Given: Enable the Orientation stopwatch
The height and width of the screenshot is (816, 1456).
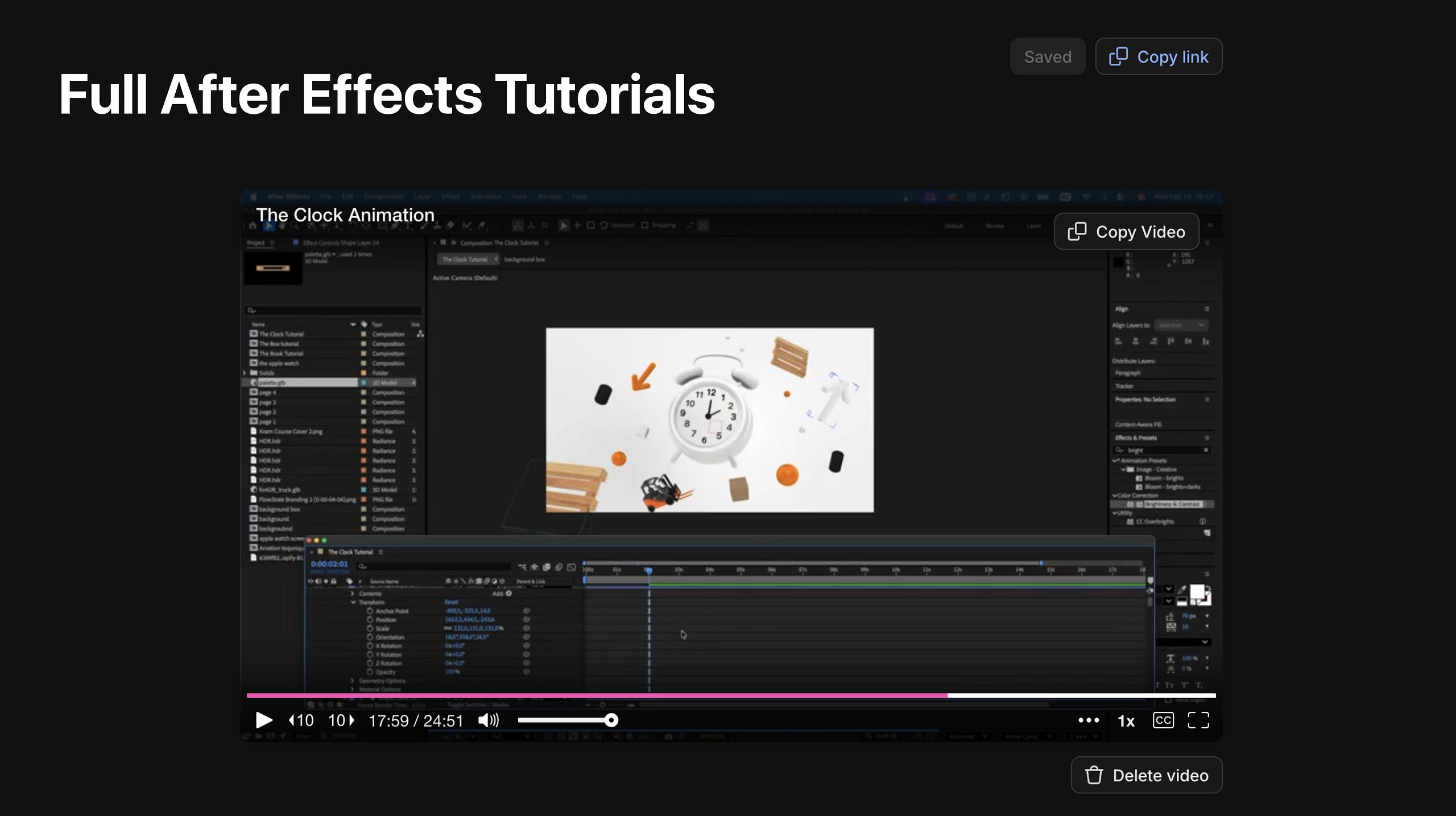Looking at the screenshot, I should pos(370,637).
